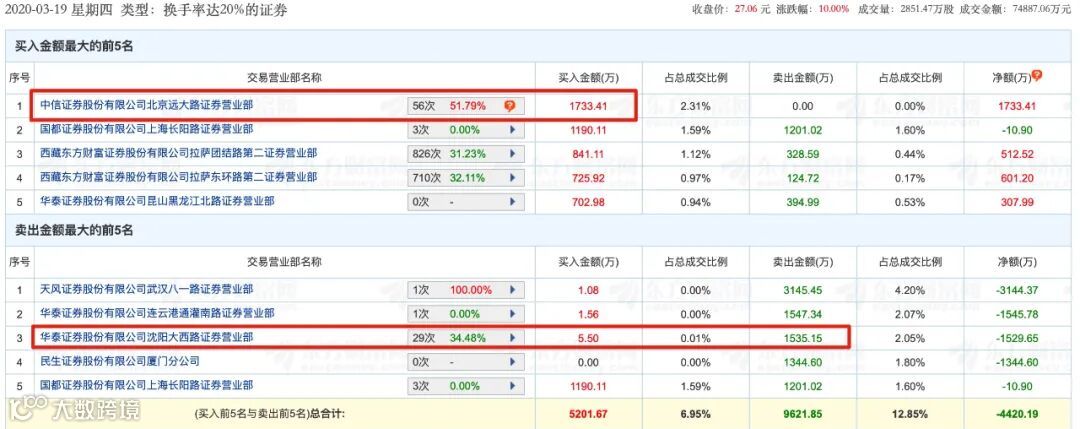Click sell amount 124.72
Viewport: 1080px width, 429px height.
[x=802, y=178]
